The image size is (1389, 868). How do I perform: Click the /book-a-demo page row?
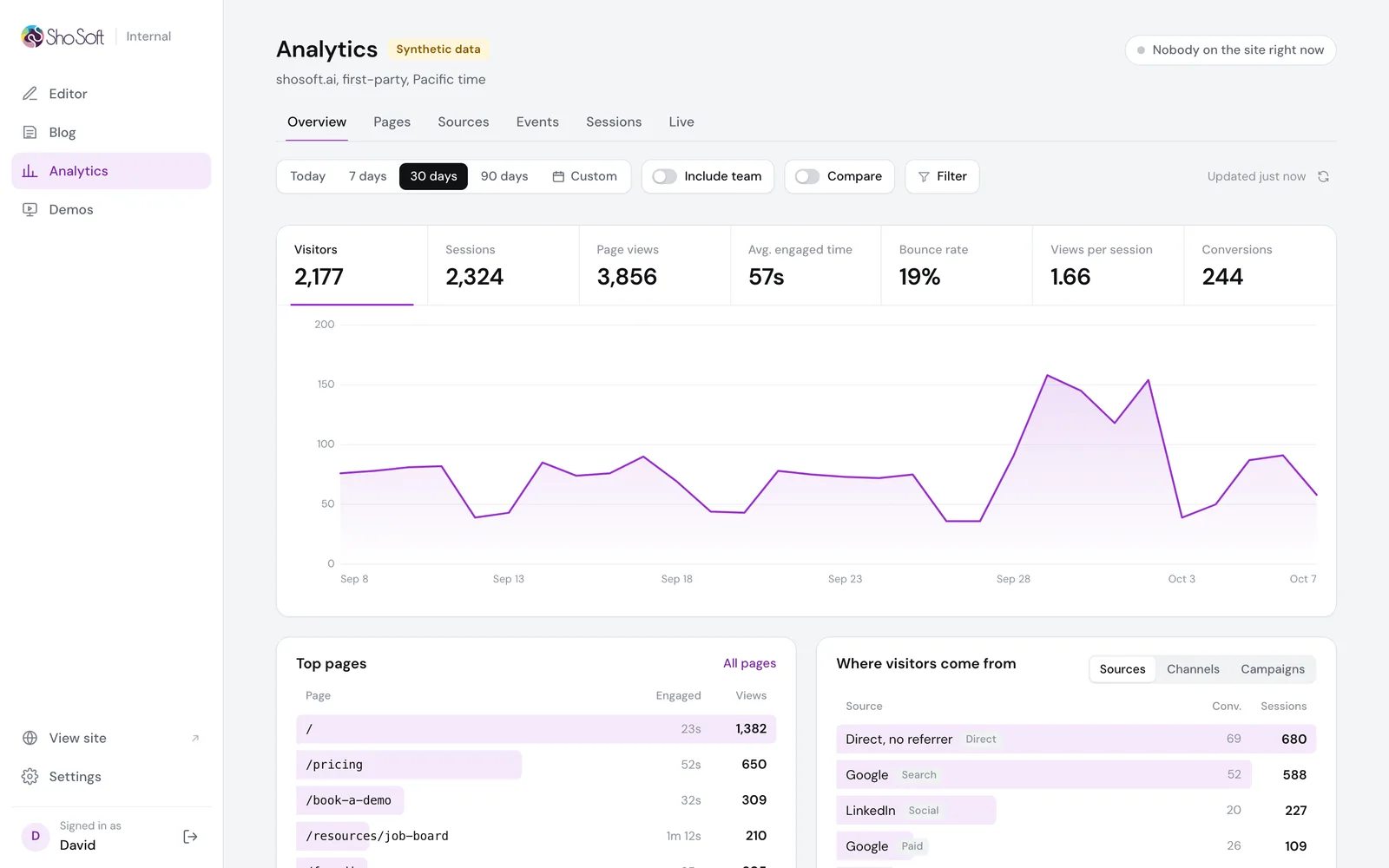coord(536,800)
